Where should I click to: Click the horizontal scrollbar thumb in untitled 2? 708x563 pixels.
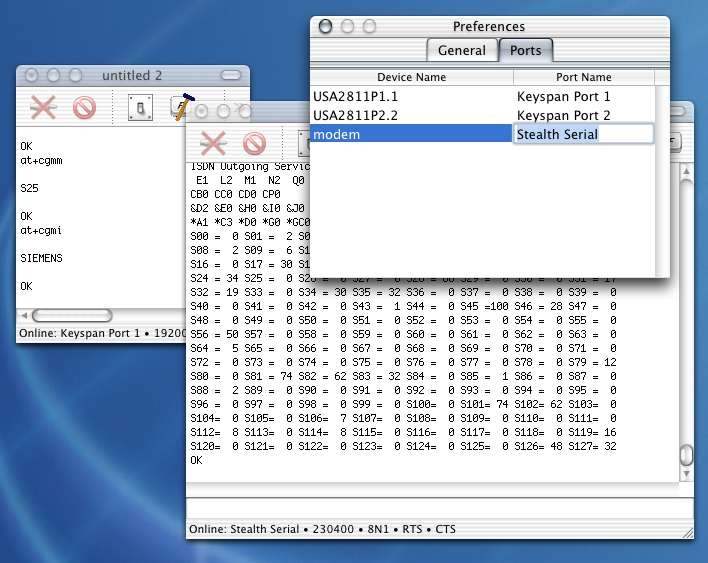[72, 315]
